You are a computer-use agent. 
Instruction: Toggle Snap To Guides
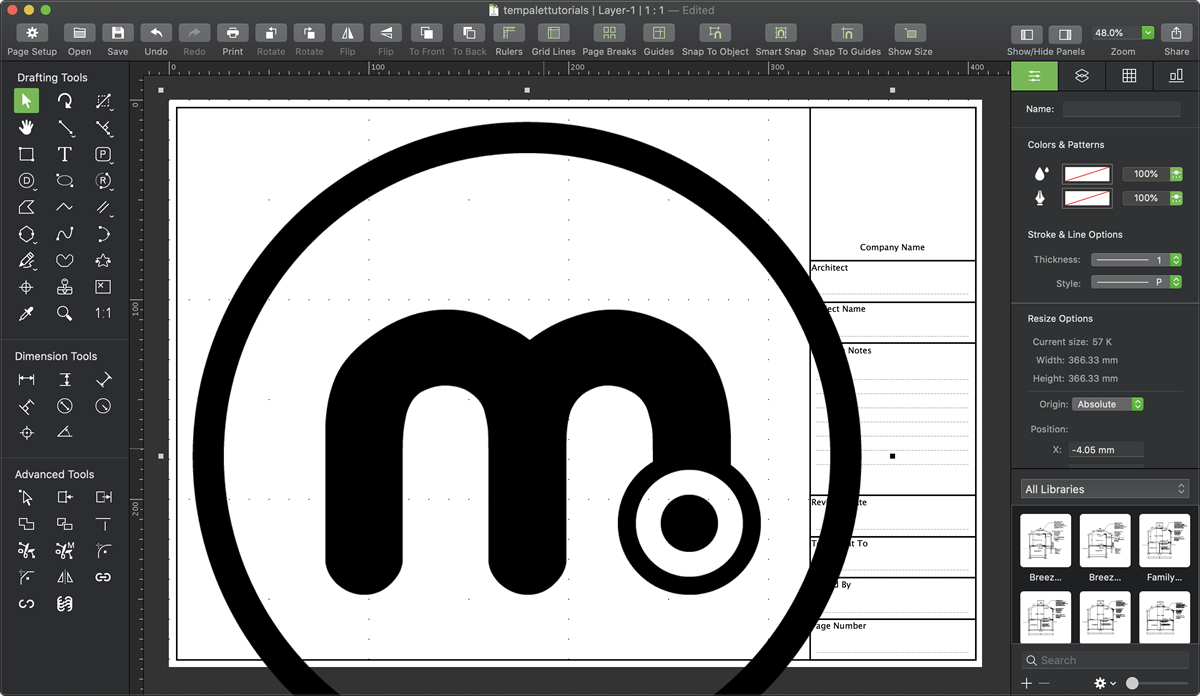pyautogui.click(x=847, y=33)
